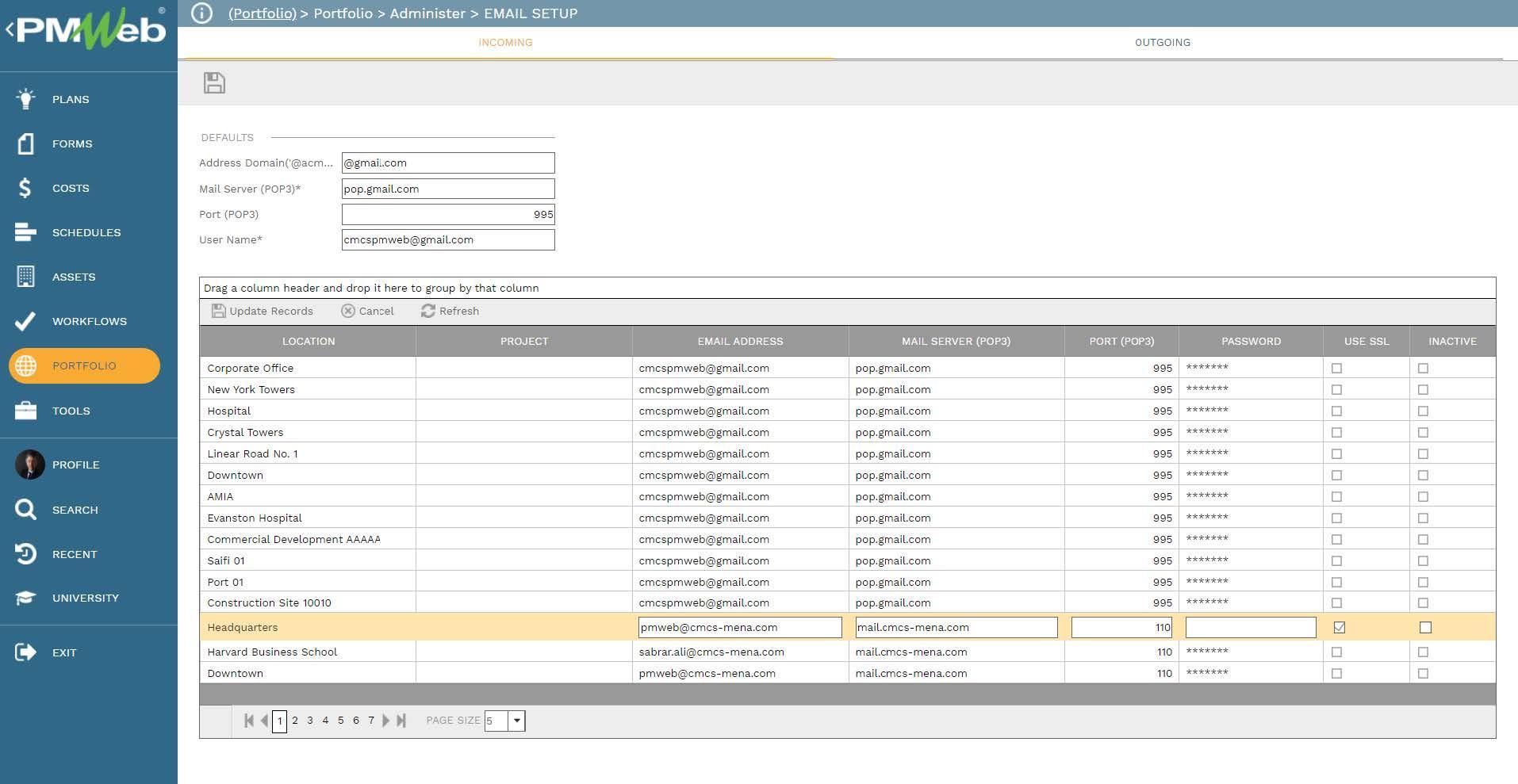Sort by Location column header
Viewport: 1518px width, 784px height.
coord(309,341)
